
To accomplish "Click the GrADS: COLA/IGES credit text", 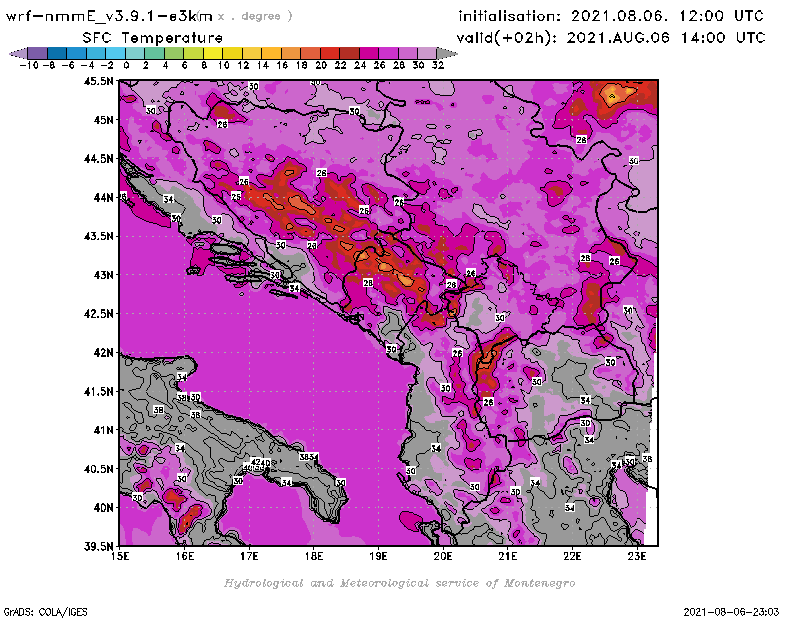I will 36,610.
